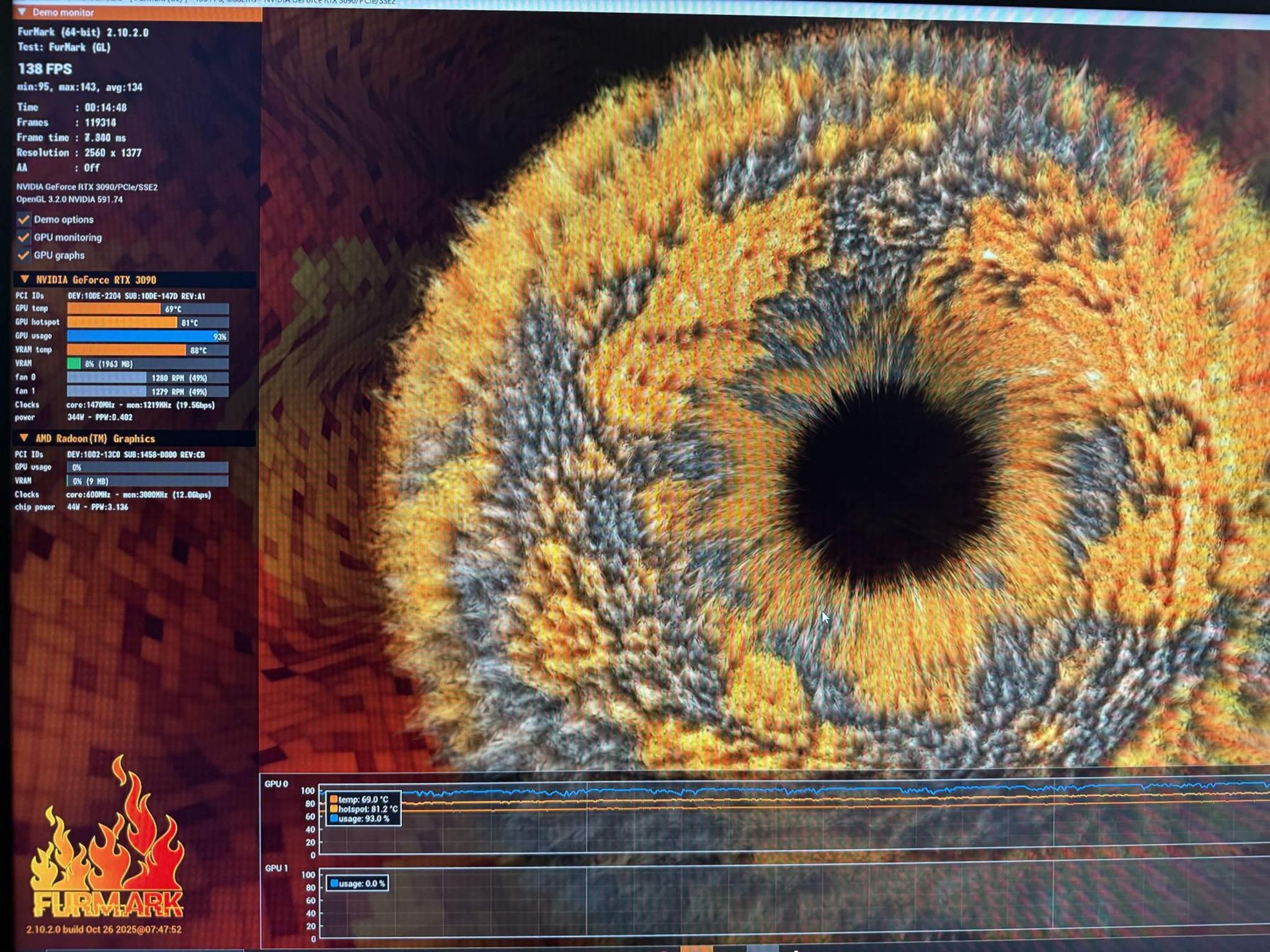
Task: Click the fan 0 1280 RPM bar
Action: (x=148, y=377)
